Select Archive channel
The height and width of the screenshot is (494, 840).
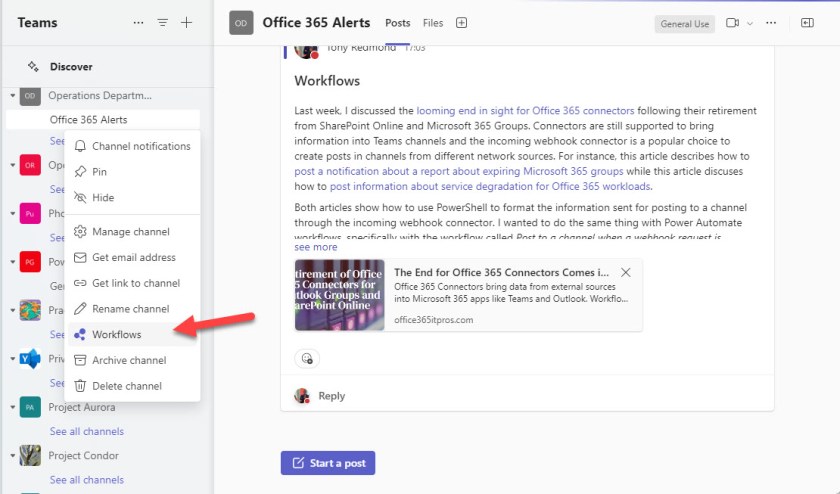click(132, 360)
